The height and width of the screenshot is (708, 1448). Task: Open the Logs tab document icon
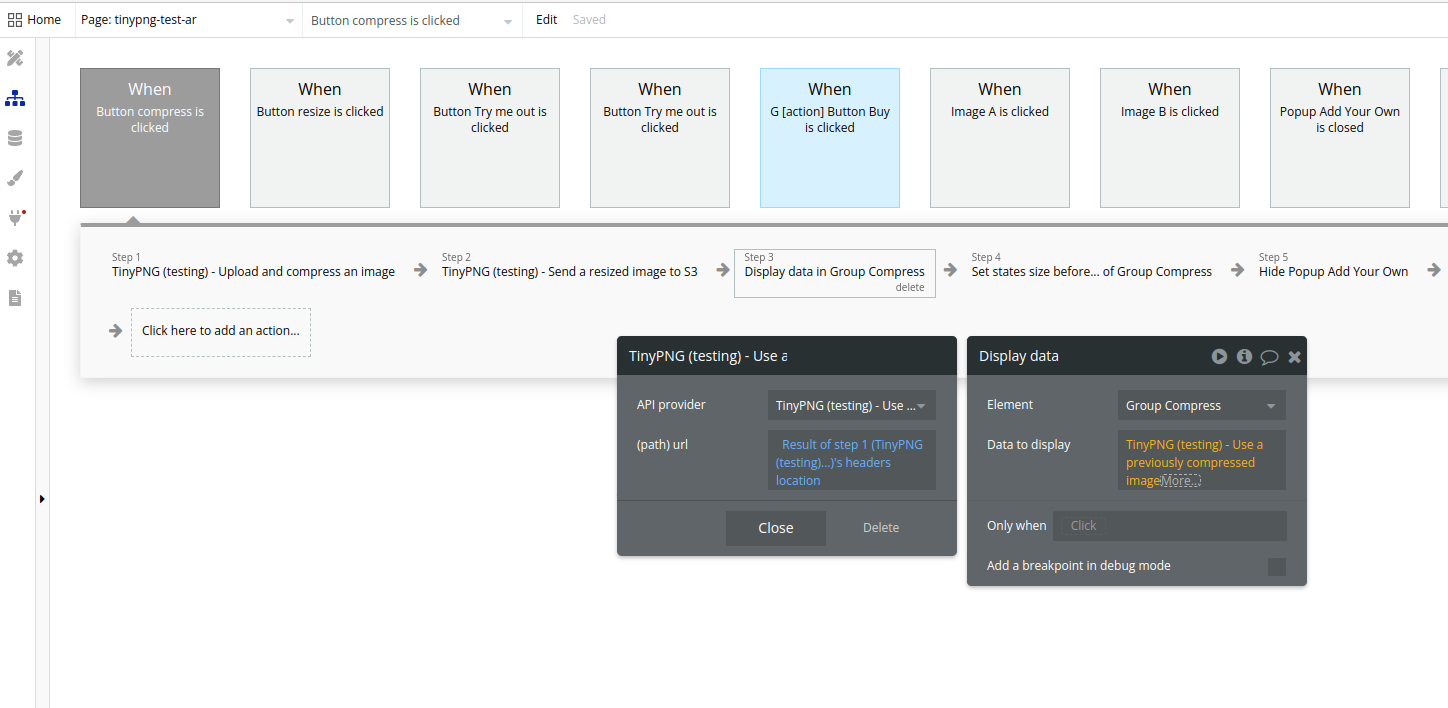[15, 298]
